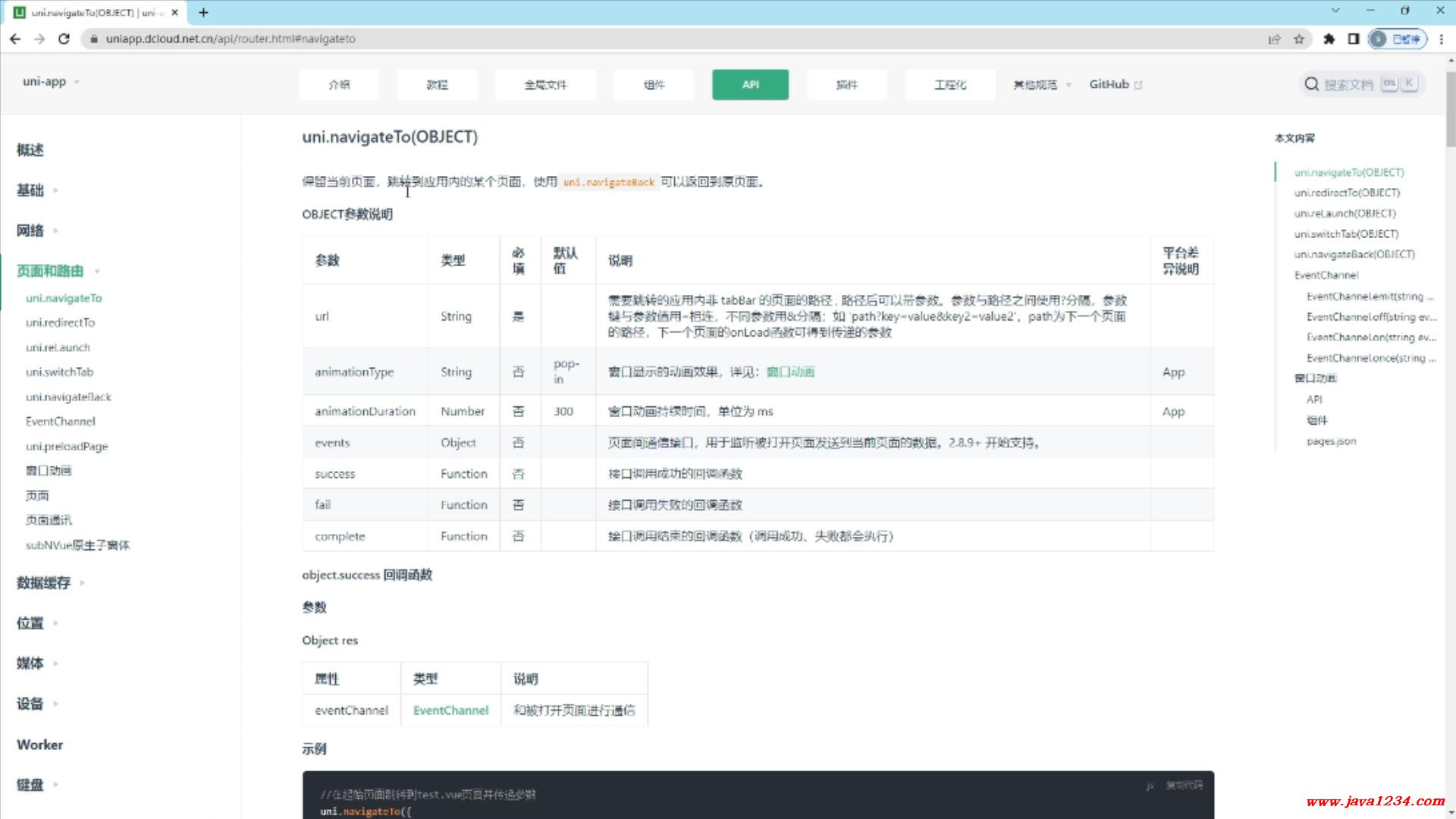The image size is (1456, 819).
Task: Copy code with the 复制代码 button
Action: pos(1184,785)
